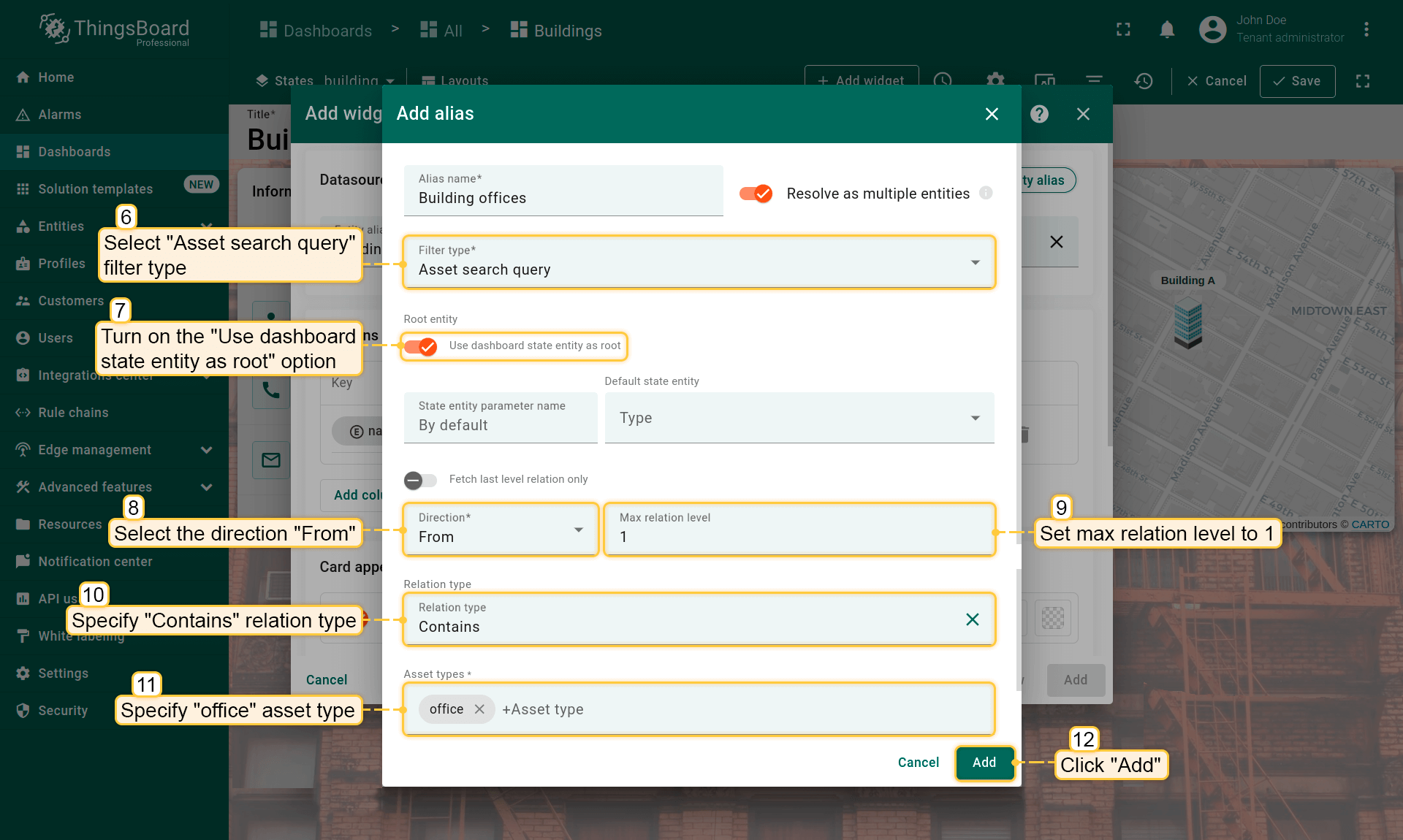1403x840 pixels.
Task: Click Cancel in the Add alias dialog
Action: point(918,763)
